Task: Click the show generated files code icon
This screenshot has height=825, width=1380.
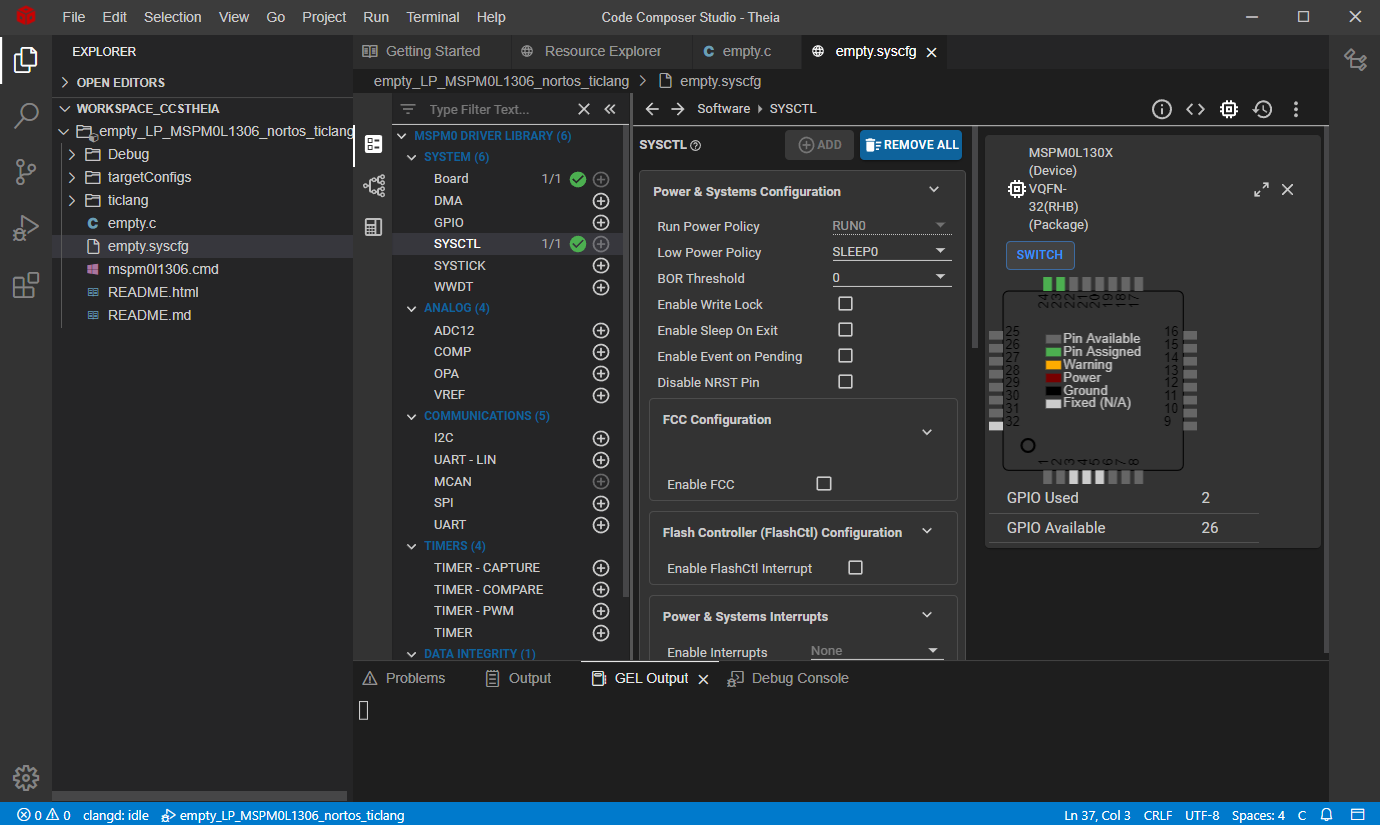Action: click(1195, 109)
